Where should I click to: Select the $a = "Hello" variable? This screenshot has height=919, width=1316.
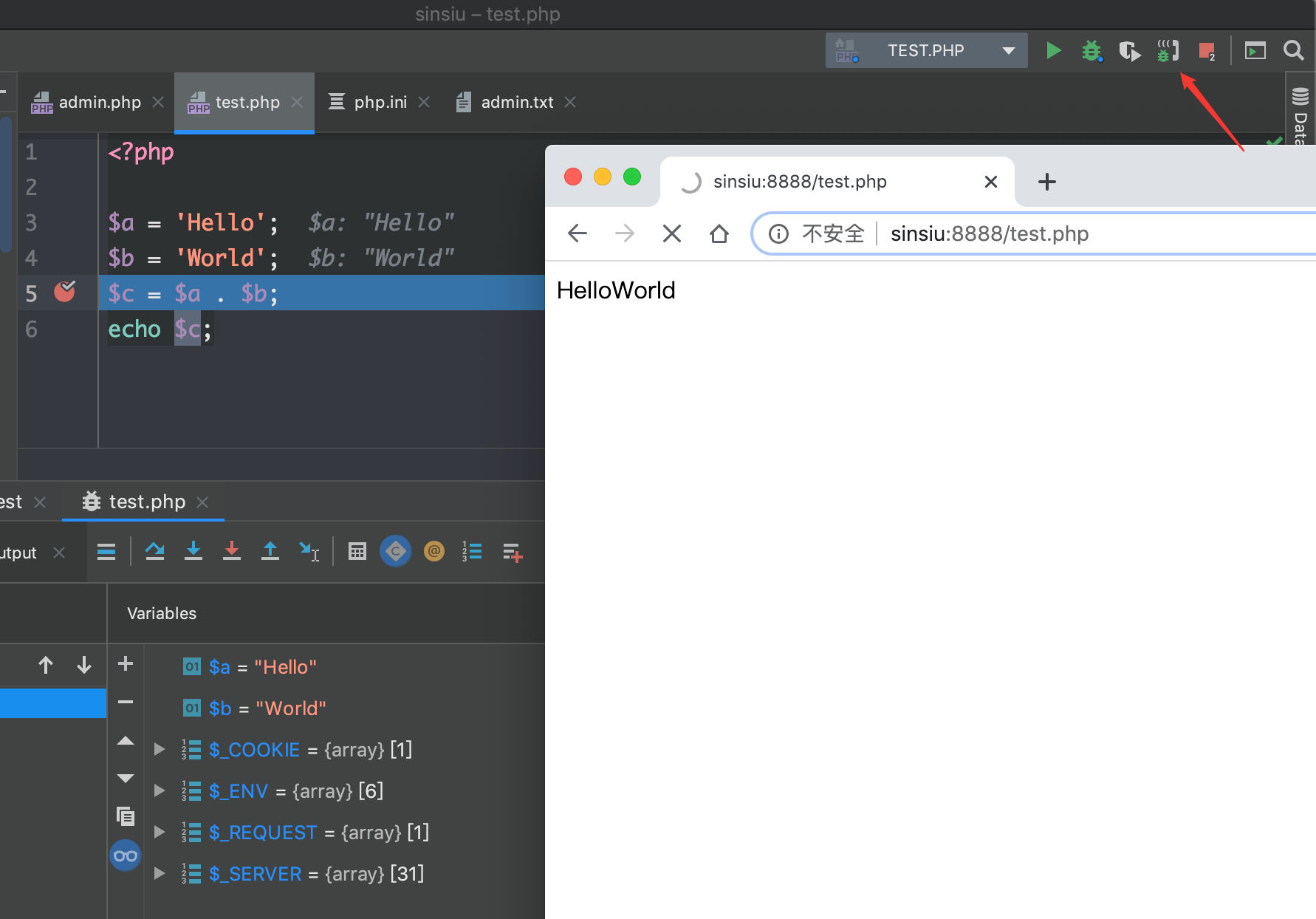(250, 667)
